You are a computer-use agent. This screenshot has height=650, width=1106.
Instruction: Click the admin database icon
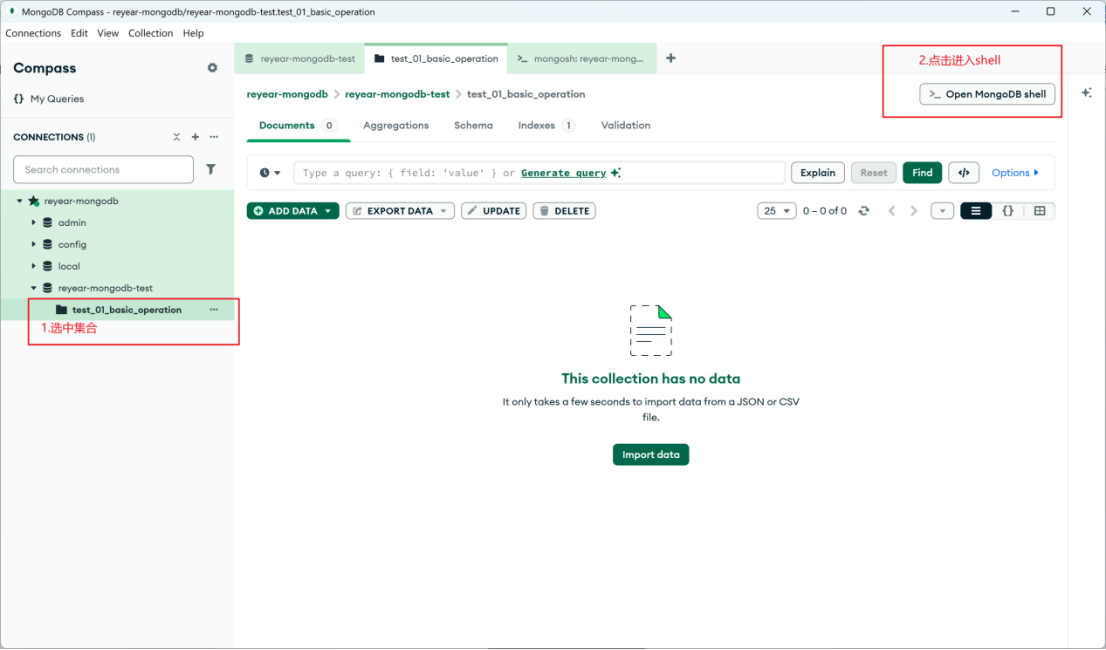(x=47, y=223)
